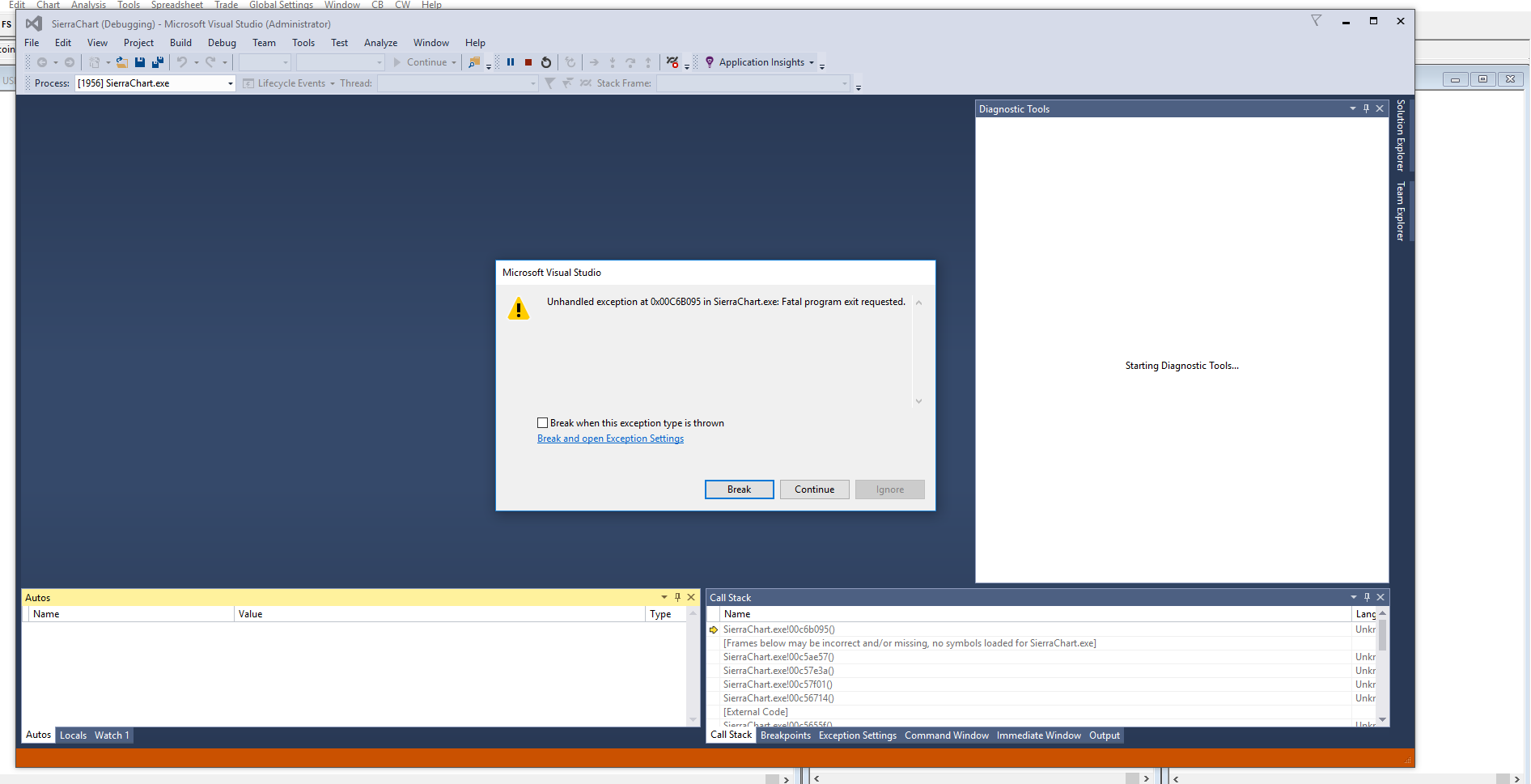
Task: Open the Team Explorer side tab
Action: (x=1401, y=211)
